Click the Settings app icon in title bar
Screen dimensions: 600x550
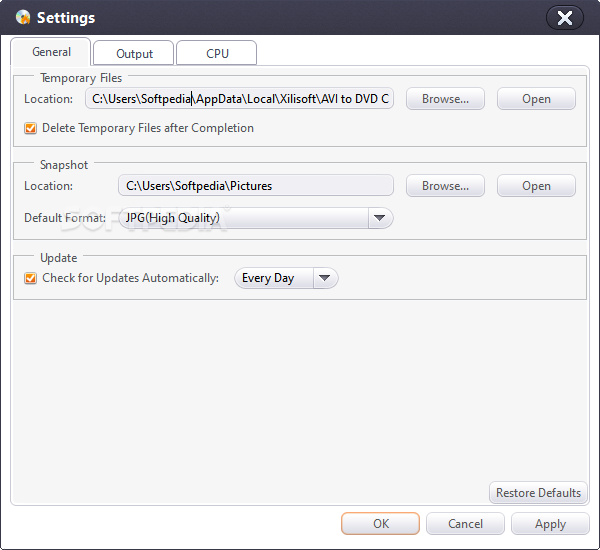[x=23, y=18]
